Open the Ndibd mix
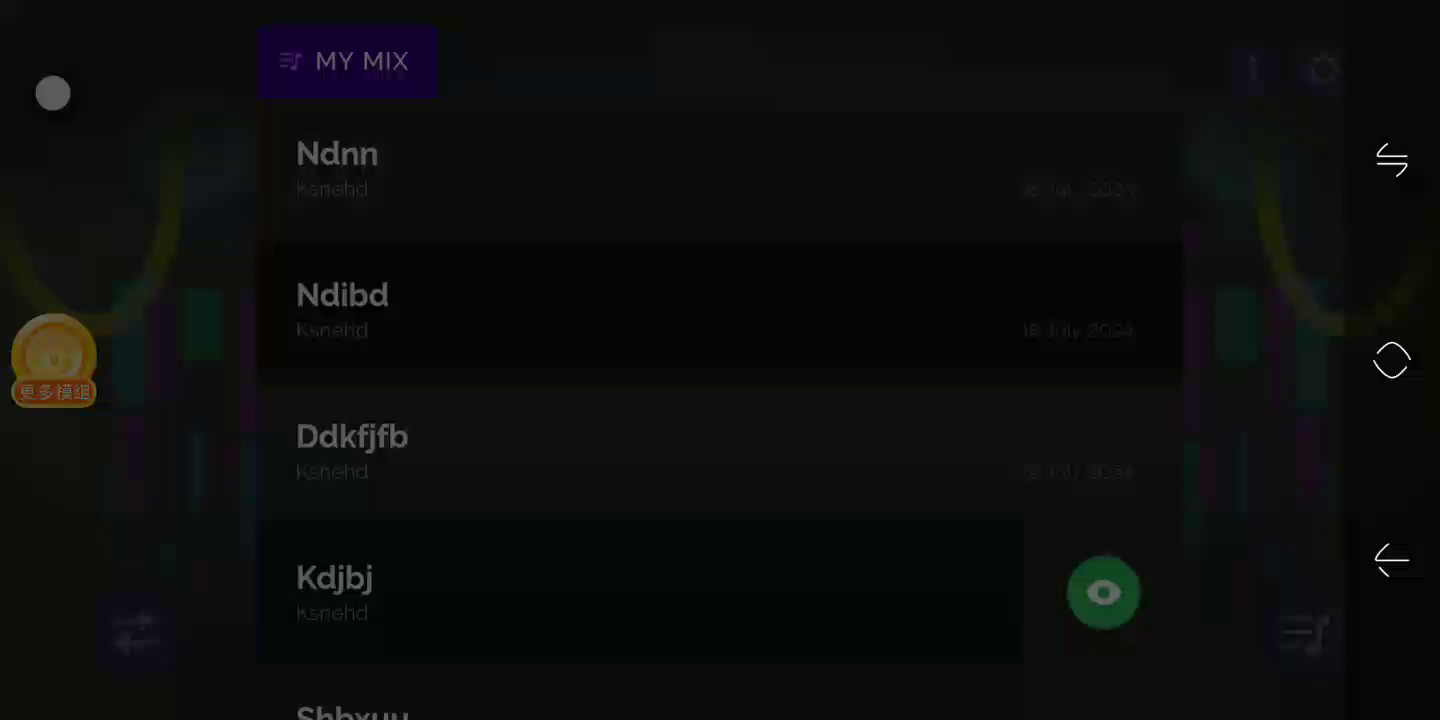The image size is (1440, 720). click(x=720, y=311)
